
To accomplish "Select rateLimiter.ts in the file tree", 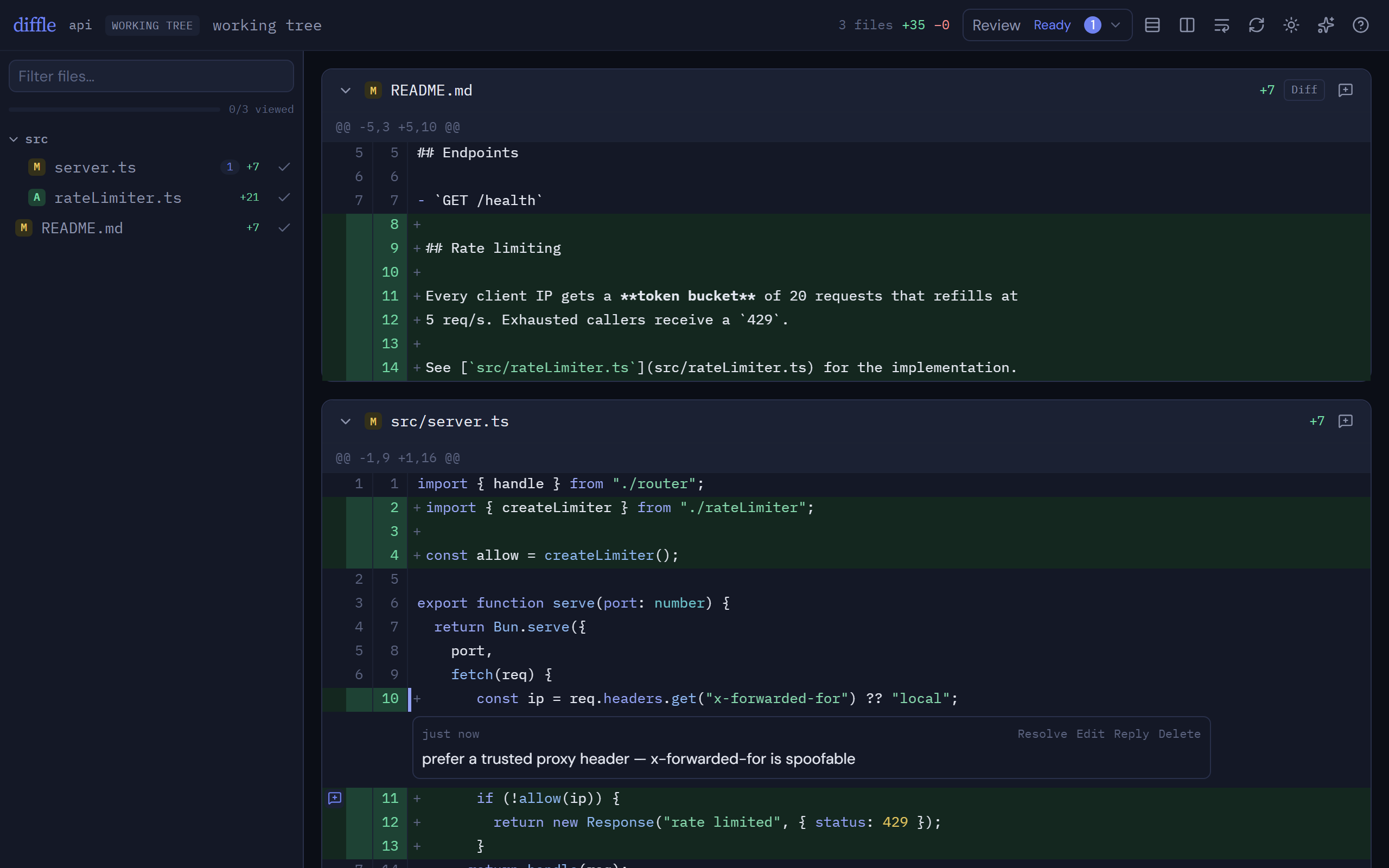I will pos(118,197).
